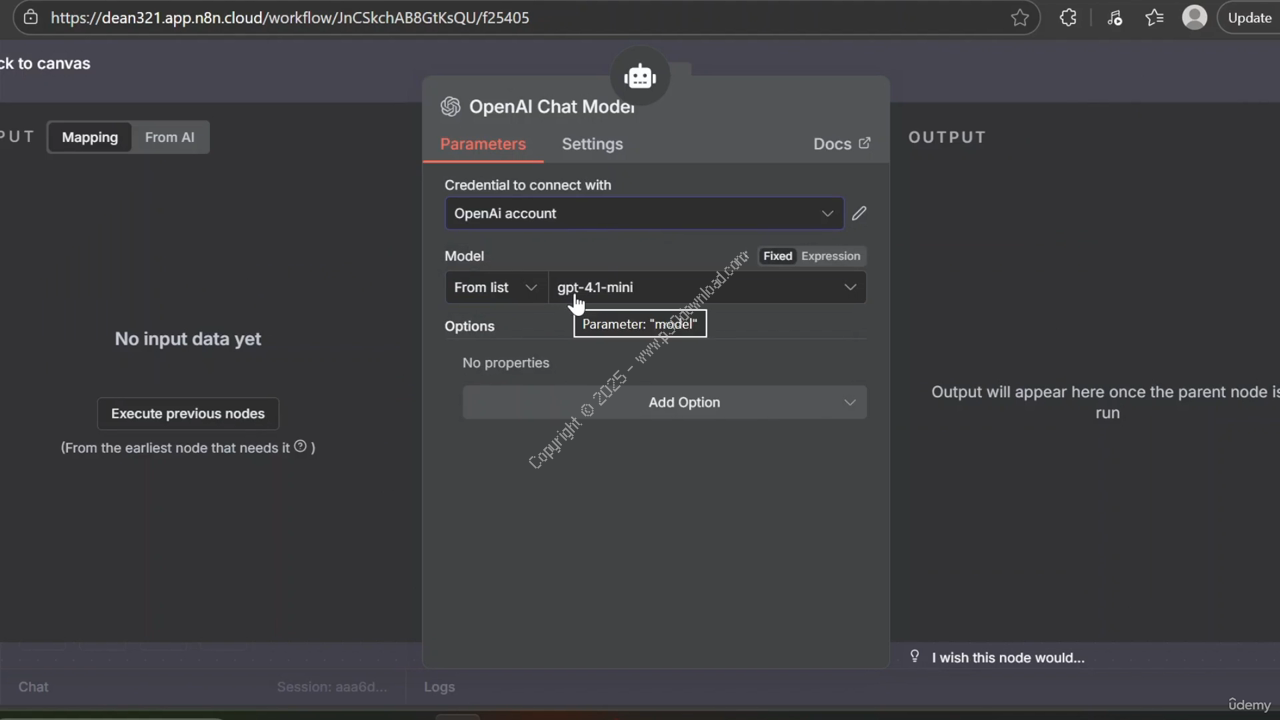
Task: Open the browser favorites list icon
Action: coord(1154,18)
